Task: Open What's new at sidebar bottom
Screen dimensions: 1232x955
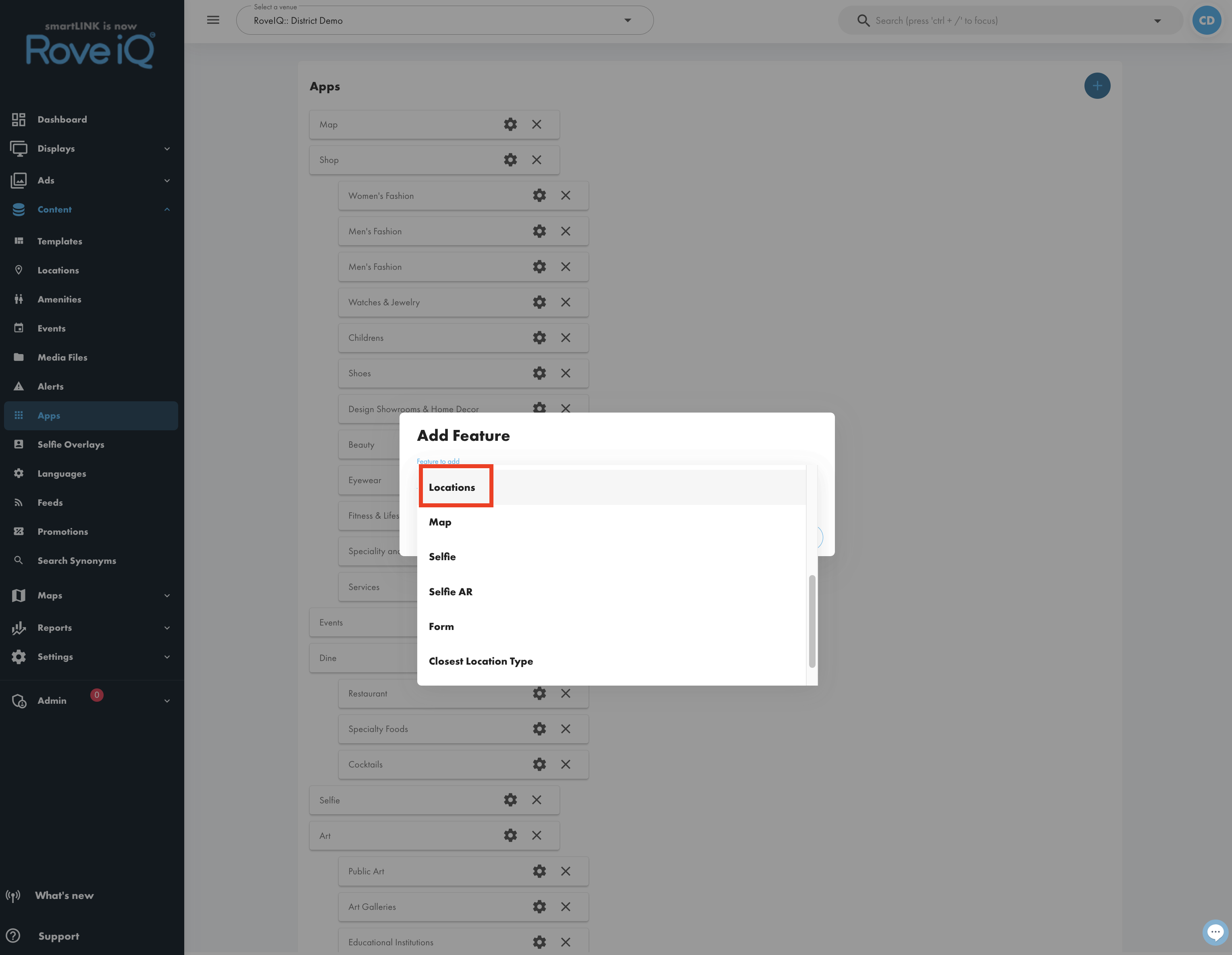Action: [65, 896]
